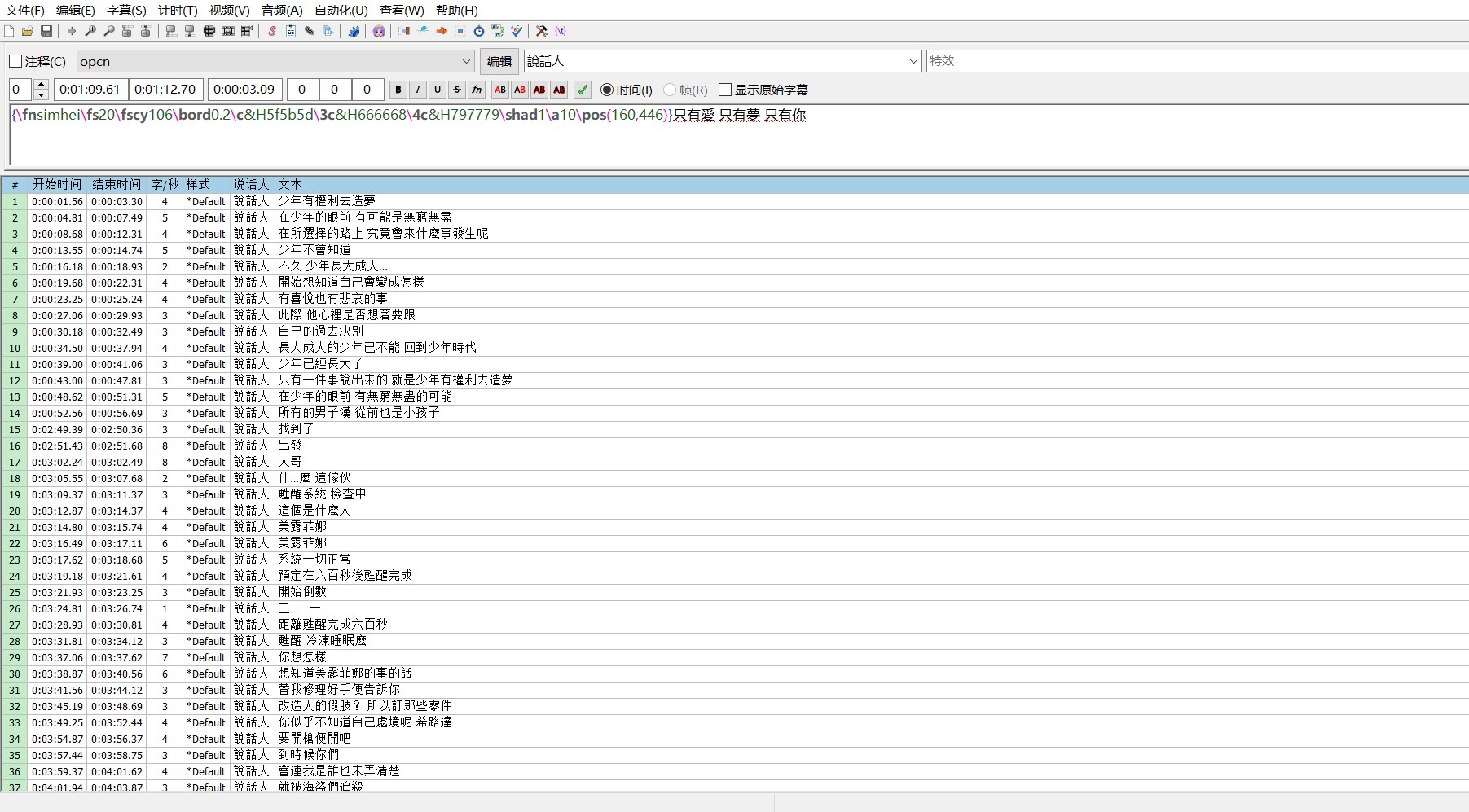Snap subtitles to scene icon
This screenshot has width=1469, height=812.
click(x=228, y=31)
